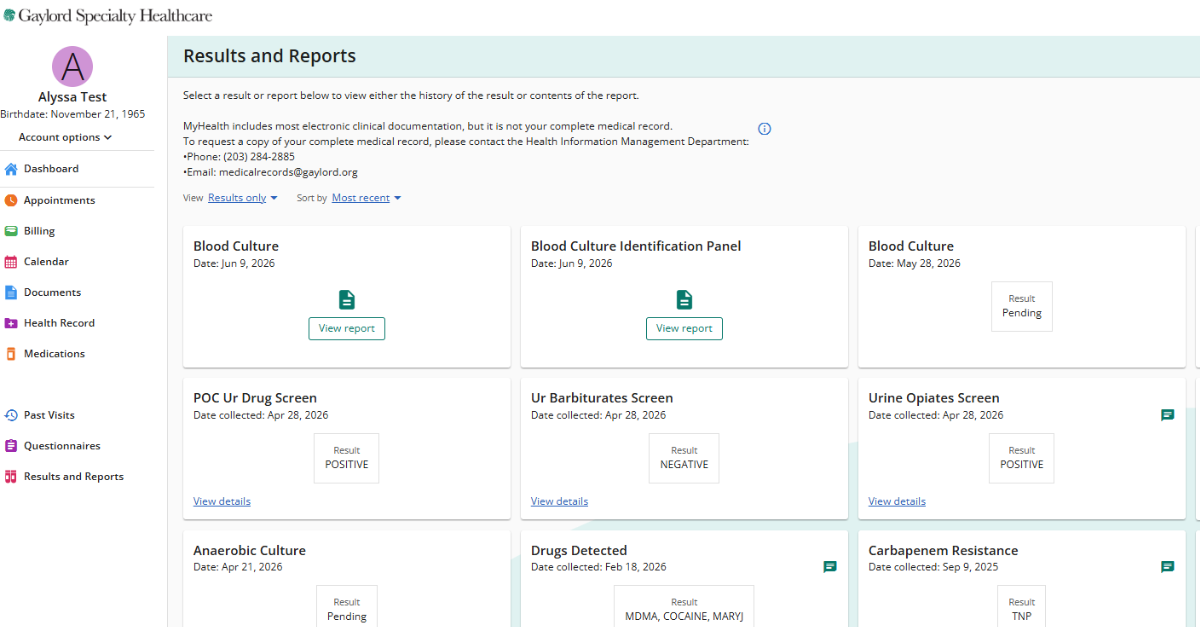1200x627 pixels.
Task: Click Pending result on Anaerobic Culture card
Action: tap(347, 606)
